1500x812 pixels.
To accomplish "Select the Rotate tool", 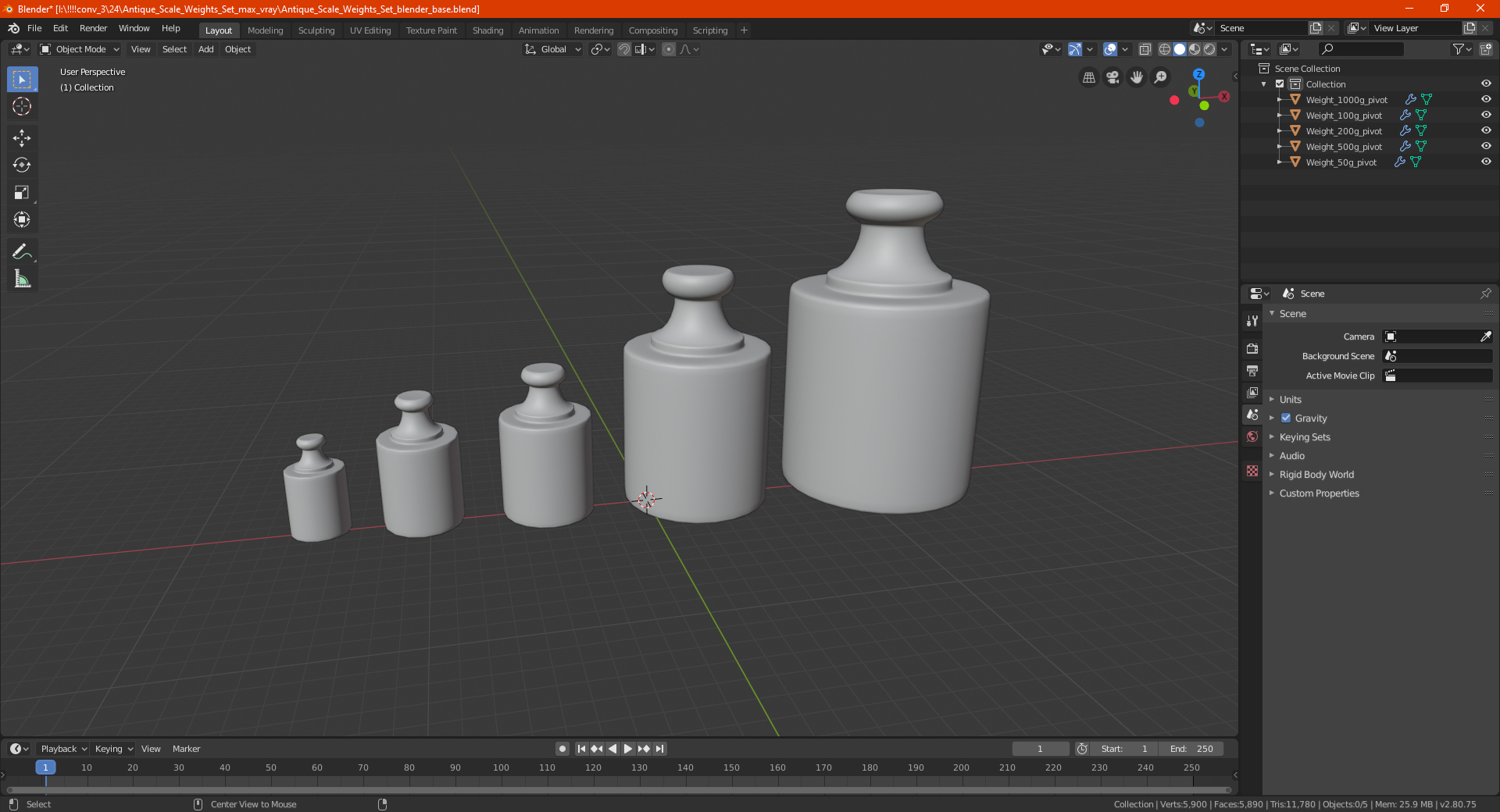I will coord(22,166).
